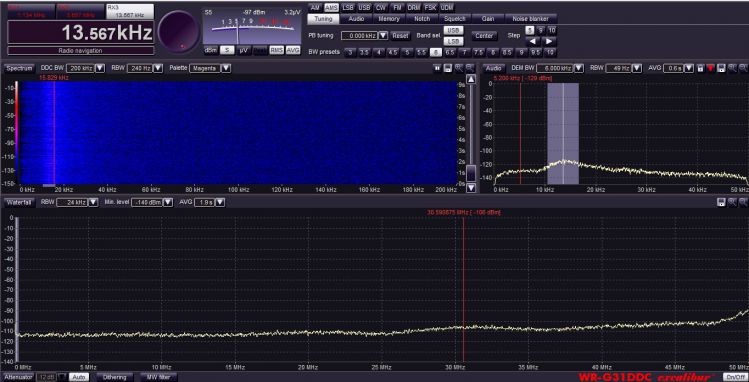Image resolution: width=749 pixels, height=382 pixels.
Task: Toggle the MW filter
Action: tap(158, 377)
